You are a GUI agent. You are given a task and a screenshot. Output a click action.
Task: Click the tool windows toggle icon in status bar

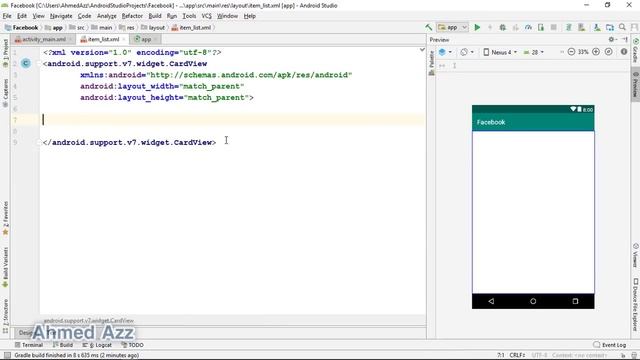[x=7, y=356]
